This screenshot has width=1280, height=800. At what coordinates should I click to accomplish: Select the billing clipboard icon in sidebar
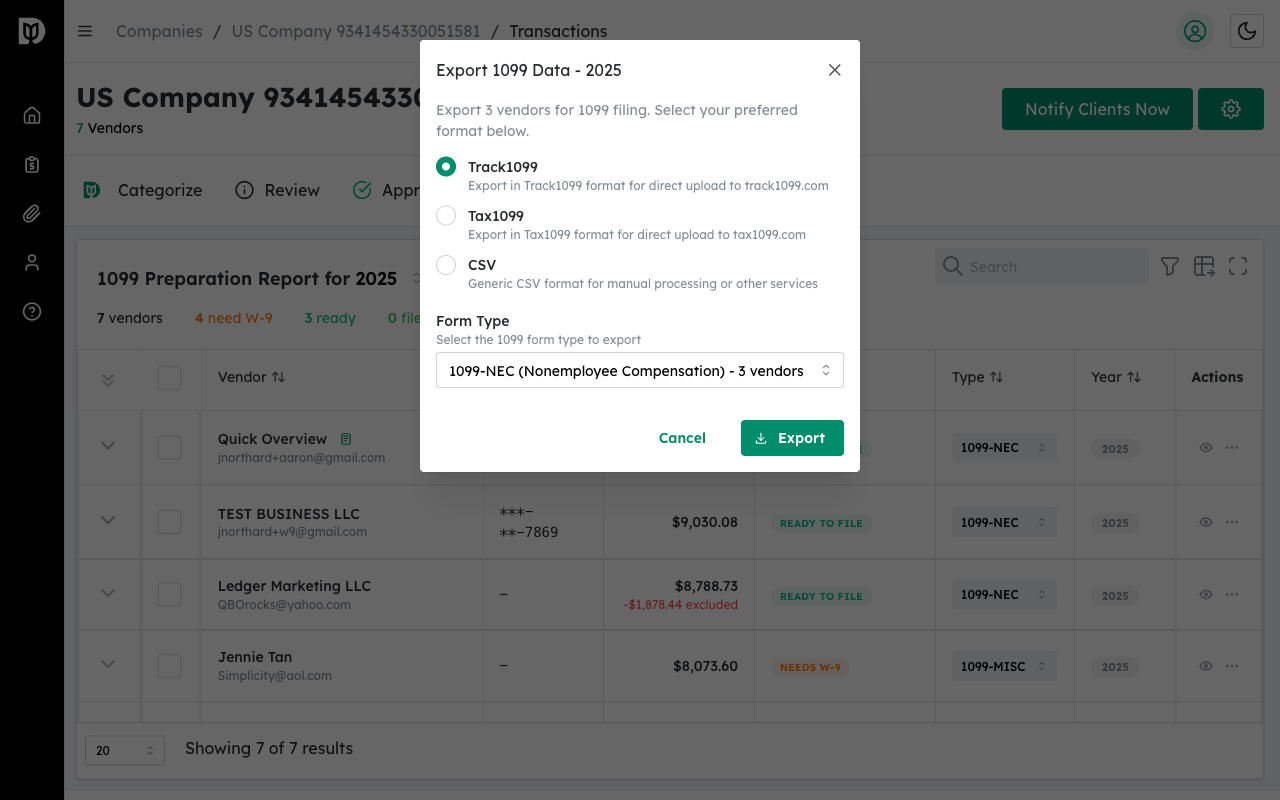click(x=31, y=164)
